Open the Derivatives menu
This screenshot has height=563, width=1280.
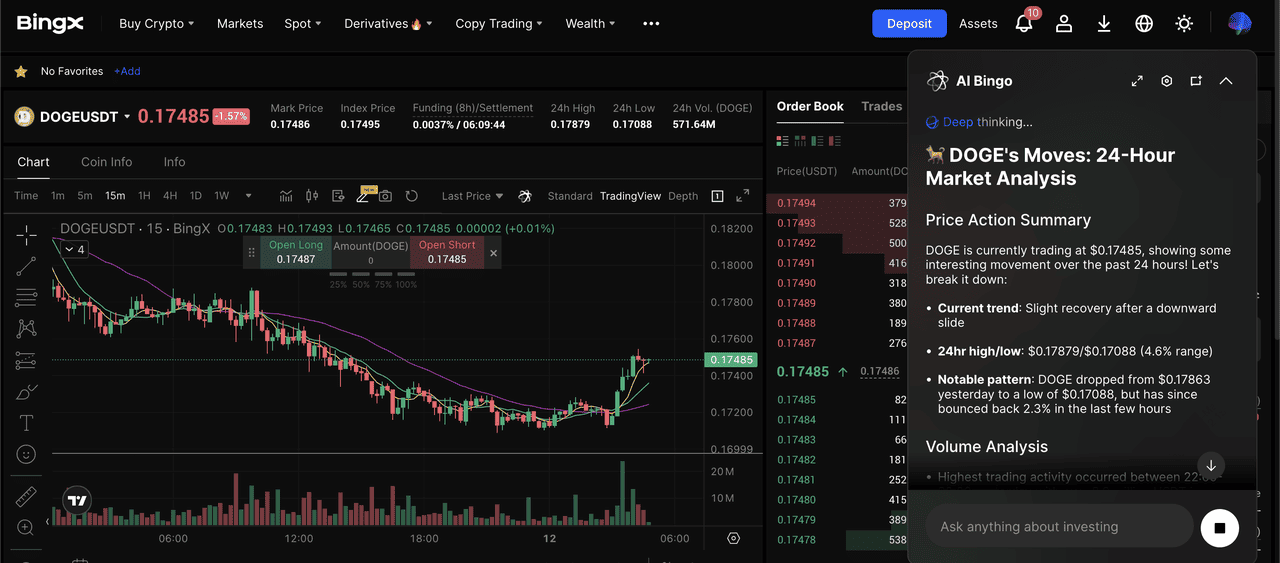point(388,23)
